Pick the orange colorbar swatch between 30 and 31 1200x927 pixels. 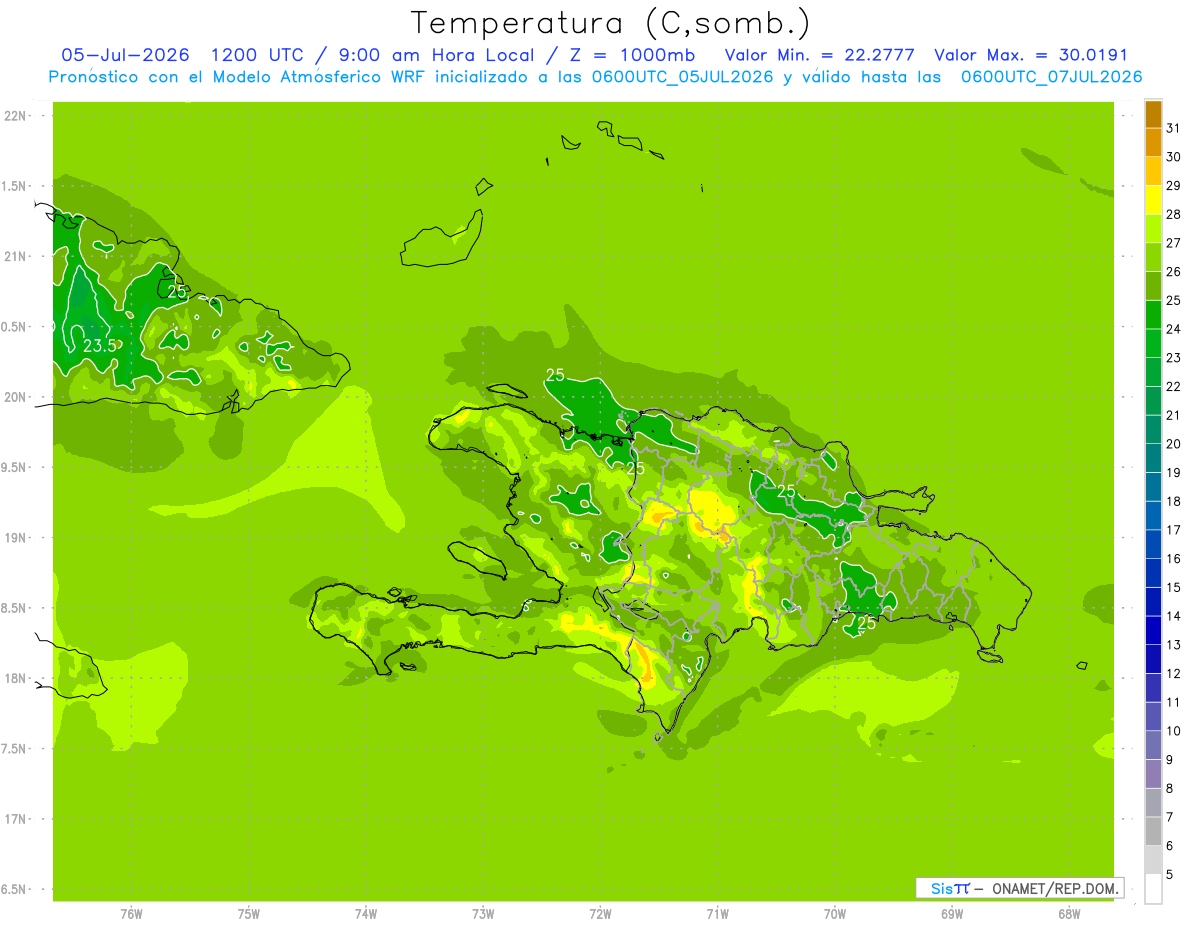1153,142
